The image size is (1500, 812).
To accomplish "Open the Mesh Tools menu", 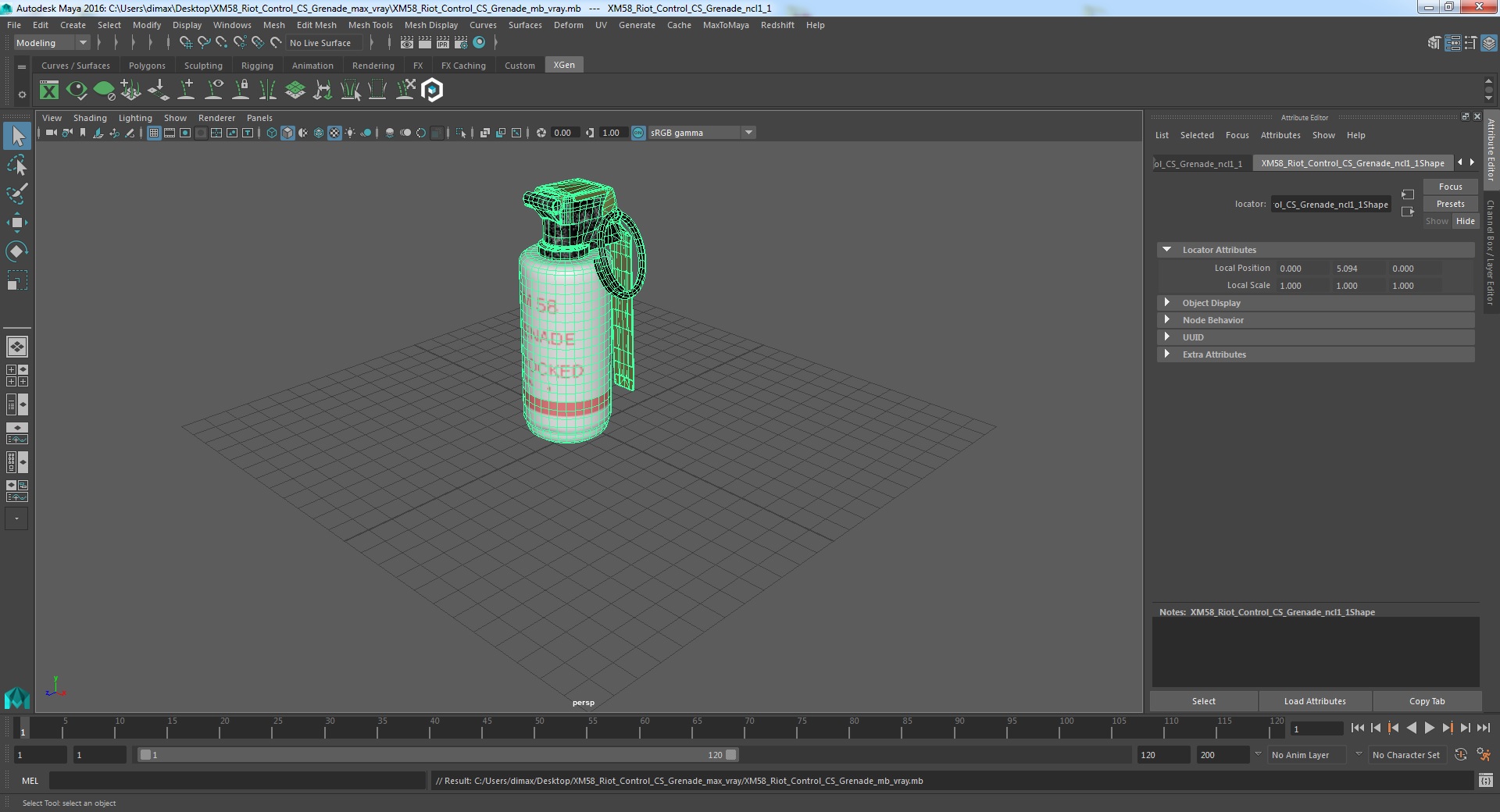I will click(370, 25).
